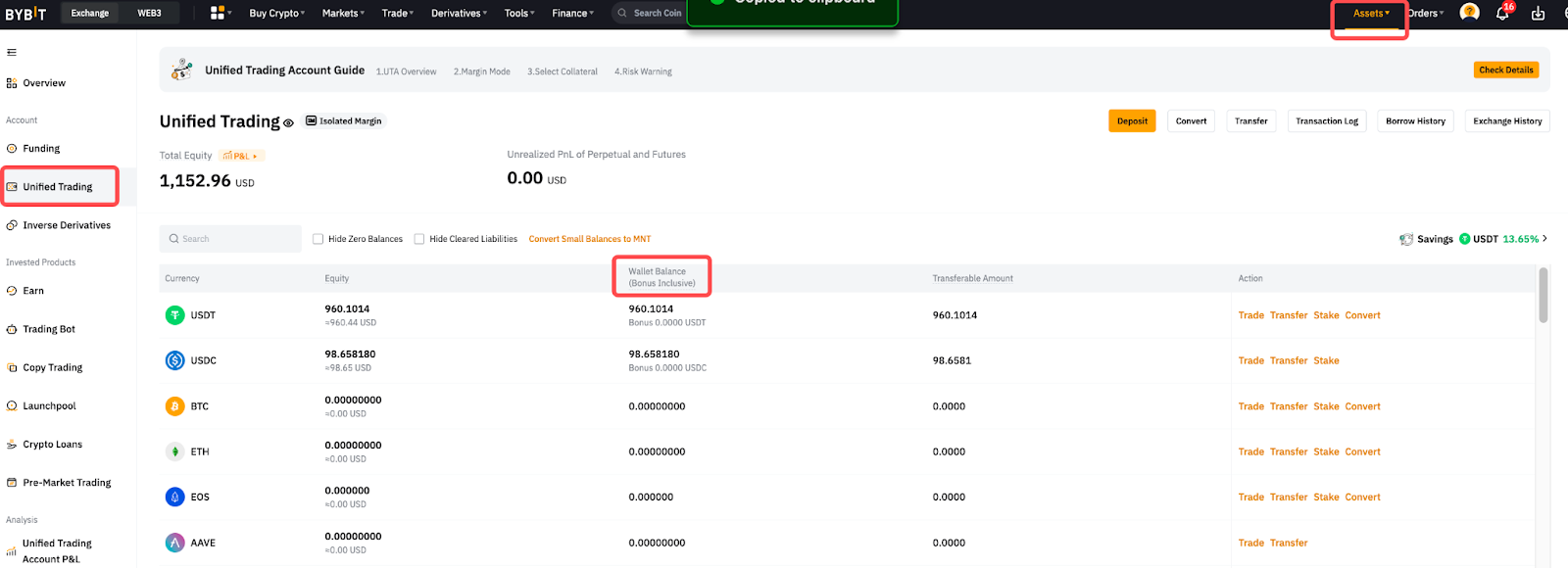This screenshot has height=568, width=1568.
Task: Click the USDT coin icon
Action: coord(175,315)
